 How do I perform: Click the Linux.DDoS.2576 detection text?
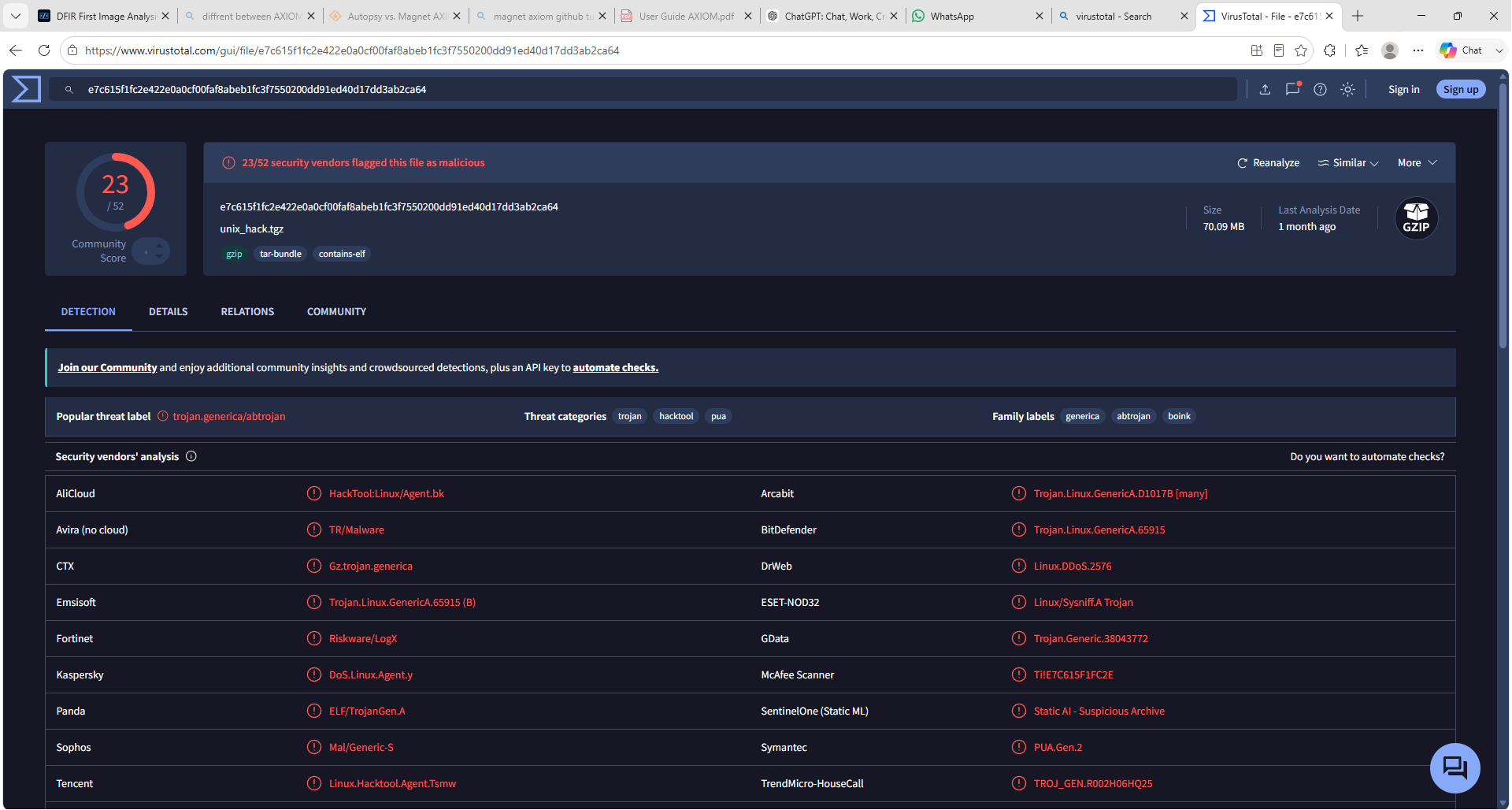(1073, 566)
